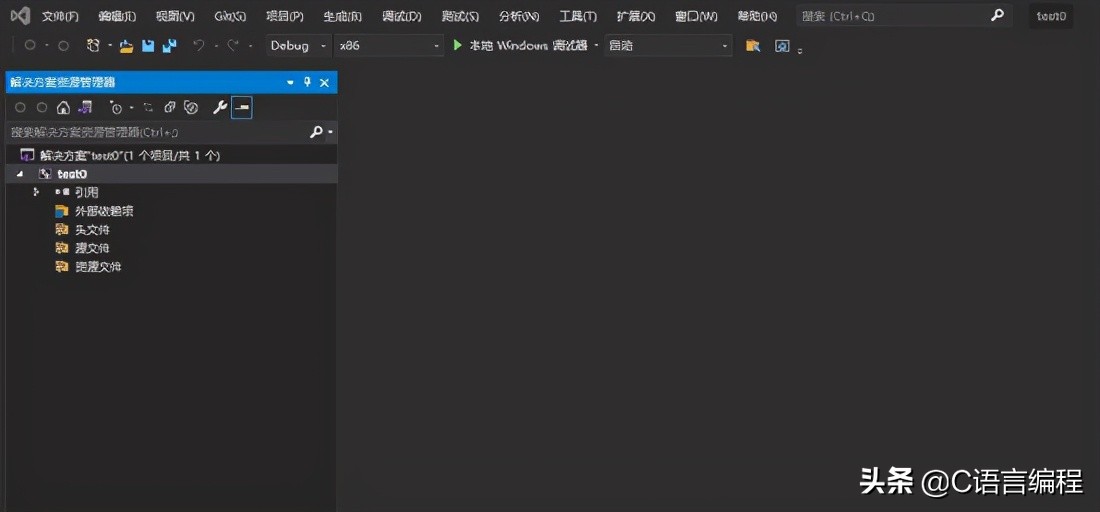Screen dimensions: 1100x512
Task: Click Pending Changes Filter clock icon
Action: (x=116, y=107)
